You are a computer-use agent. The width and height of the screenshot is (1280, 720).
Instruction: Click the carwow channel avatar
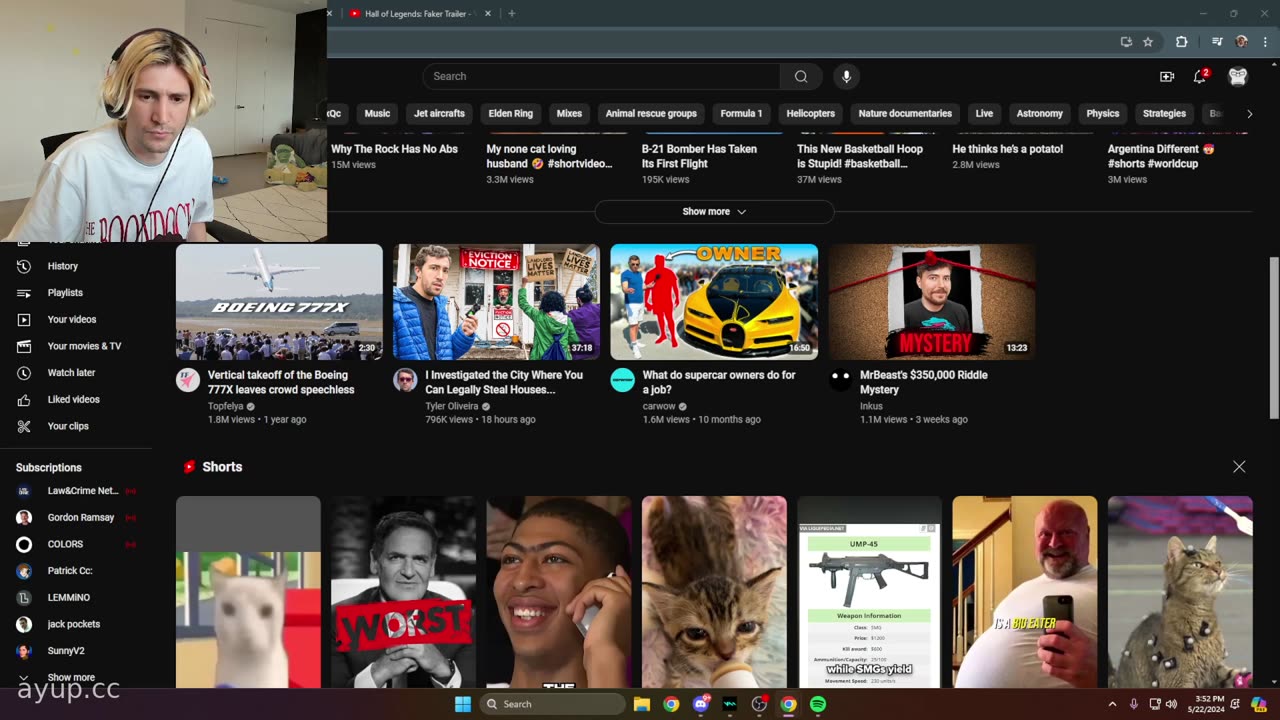(622, 380)
